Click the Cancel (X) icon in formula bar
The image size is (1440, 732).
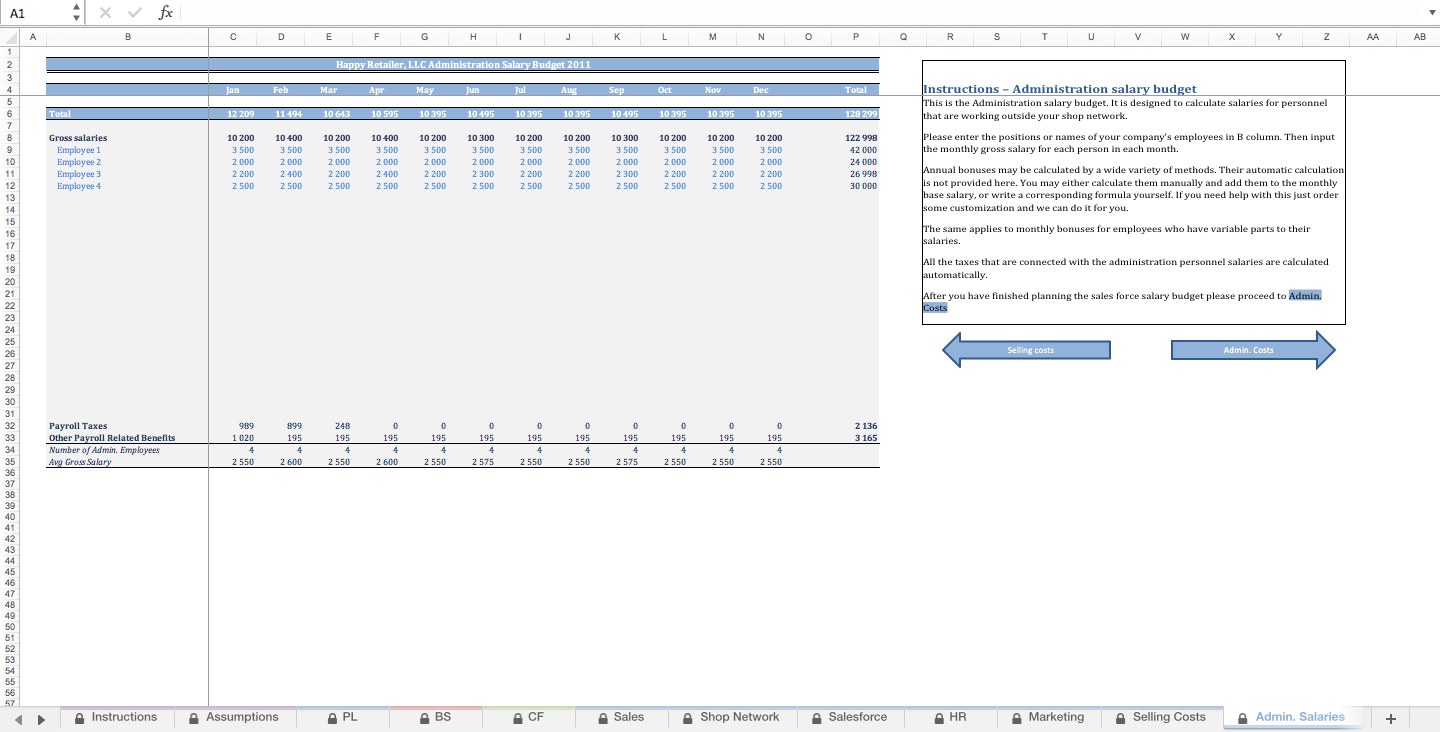105,12
